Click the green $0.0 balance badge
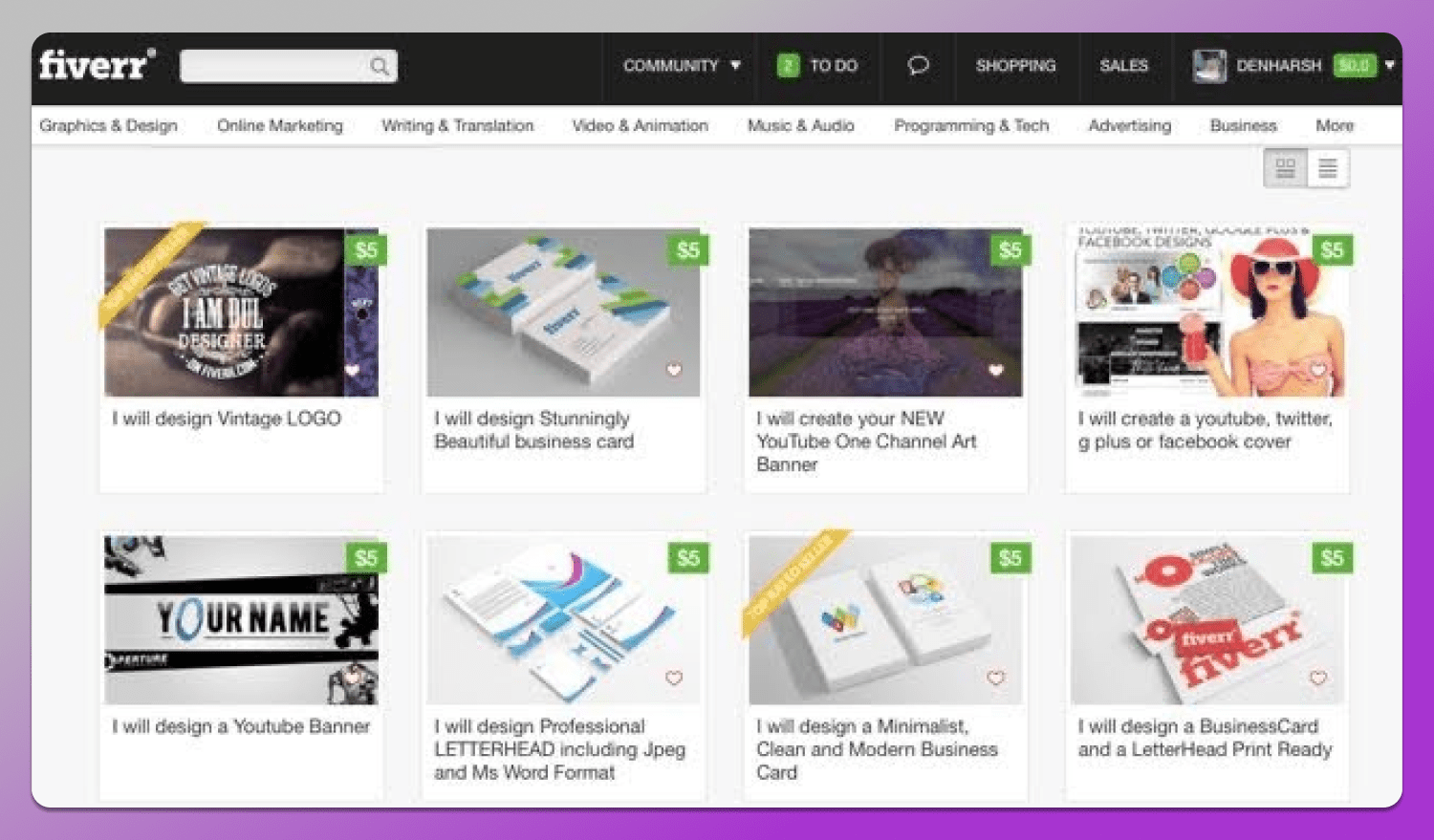Viewport: 1434px width, 840px height. point(1354,65)
